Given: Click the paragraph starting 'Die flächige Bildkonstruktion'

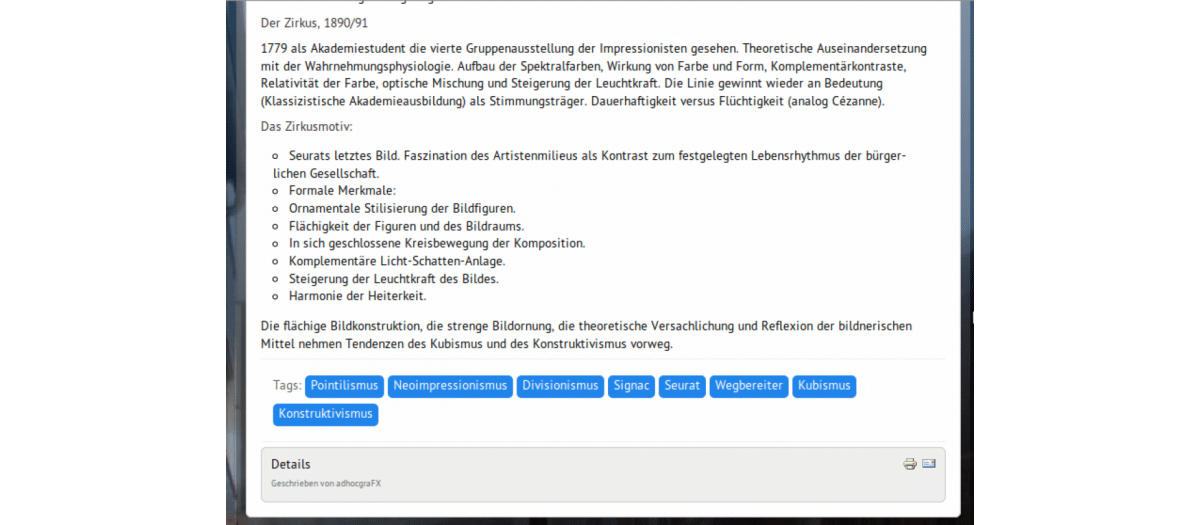Looking at the screenshot, I should (x=587, y=335).
